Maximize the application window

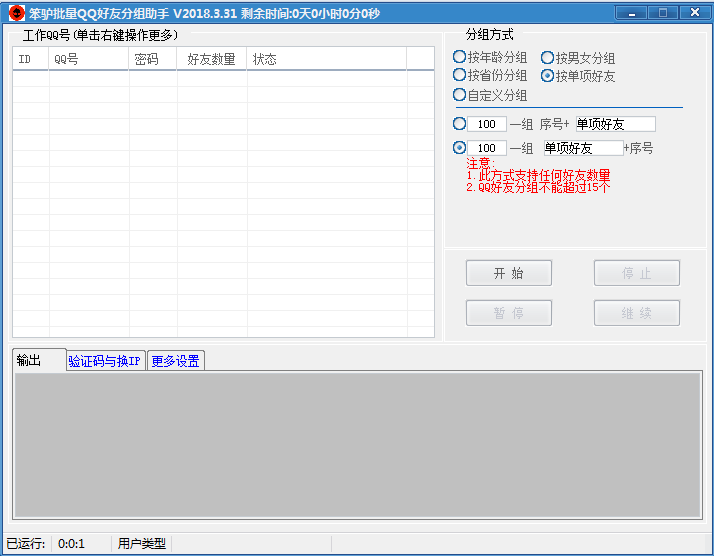[663, 13]
